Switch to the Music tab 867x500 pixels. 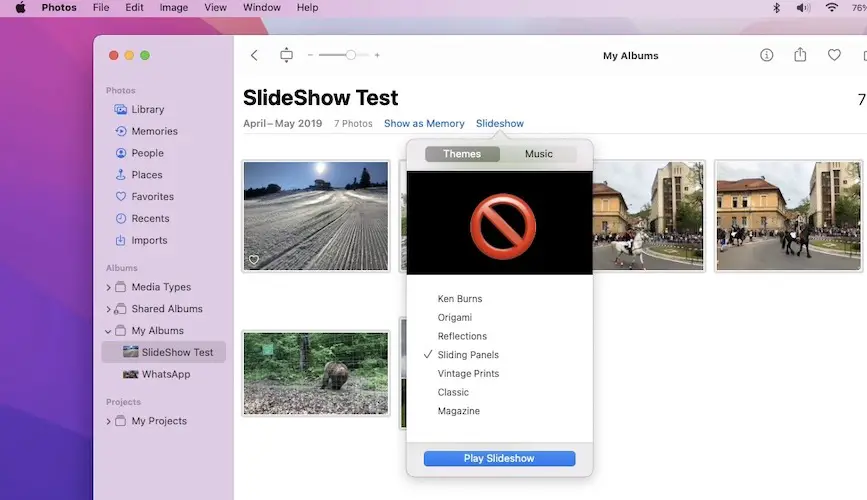tap(539, 154)
